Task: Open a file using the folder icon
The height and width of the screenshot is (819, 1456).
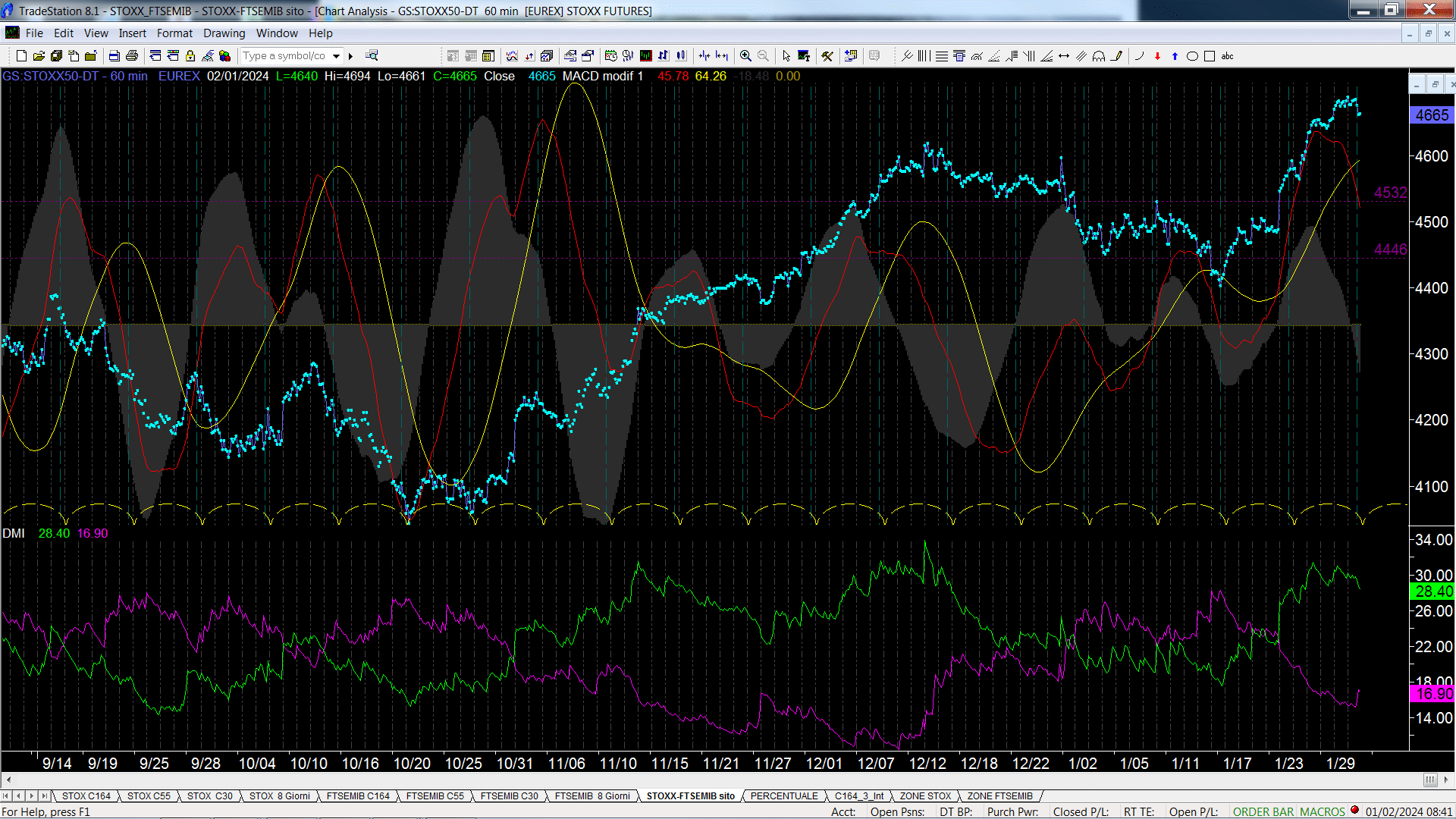Action: point(39,56)
